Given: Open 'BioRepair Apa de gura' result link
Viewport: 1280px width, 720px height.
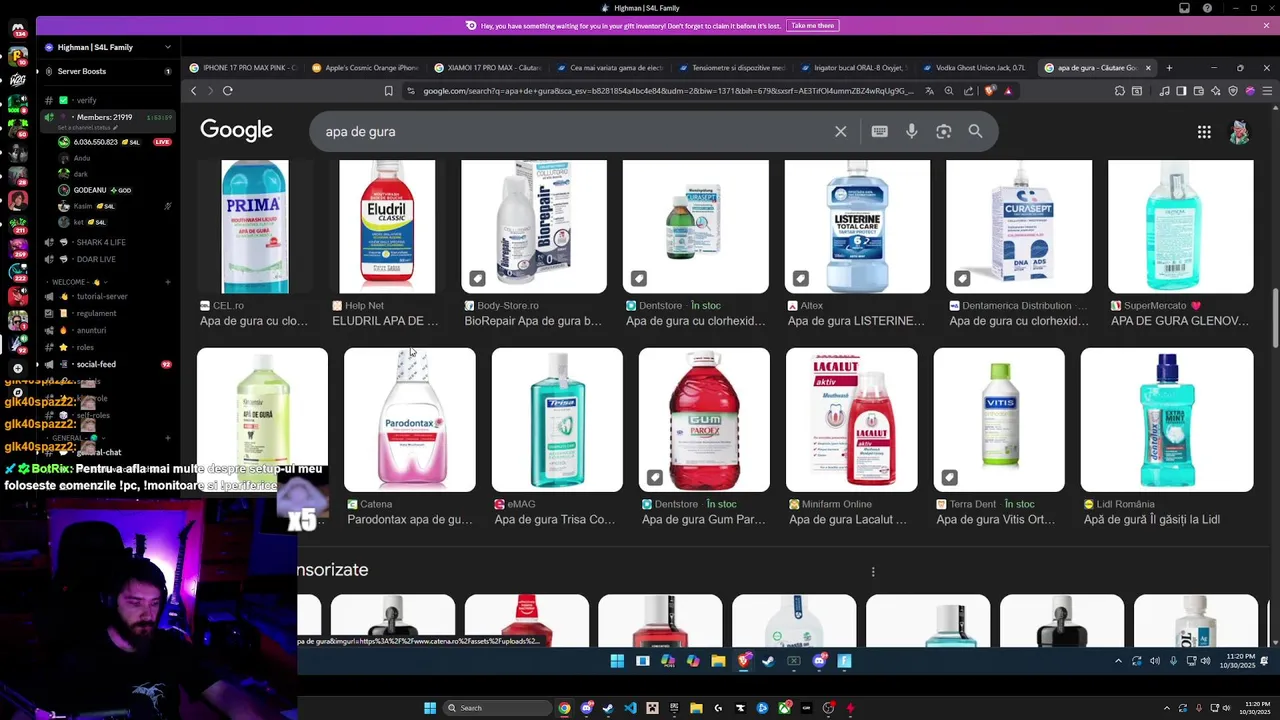Looking at the screenshot, I should (533, 321).
